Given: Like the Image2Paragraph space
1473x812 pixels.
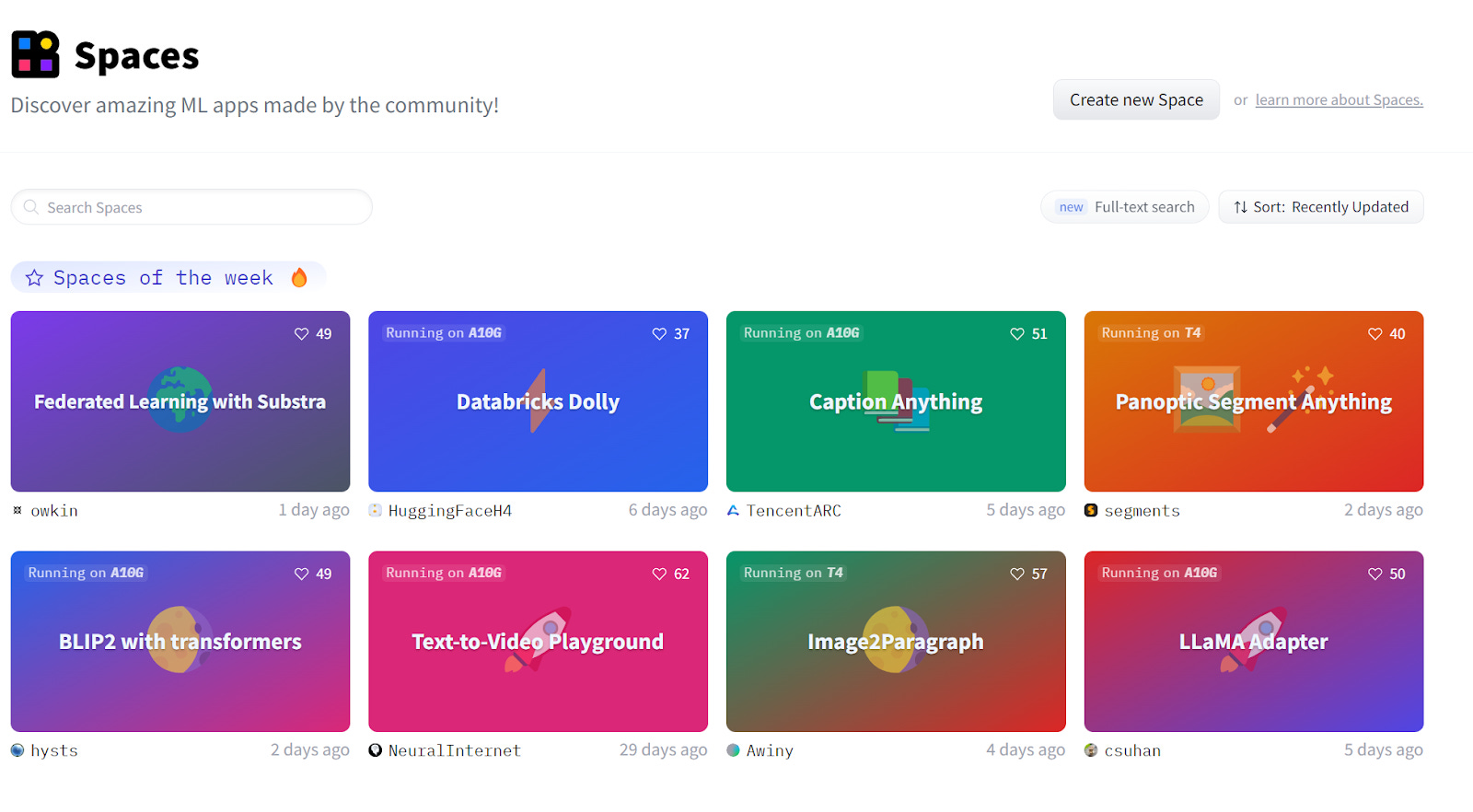Looking at the screenshot, I should point(1017,574).
